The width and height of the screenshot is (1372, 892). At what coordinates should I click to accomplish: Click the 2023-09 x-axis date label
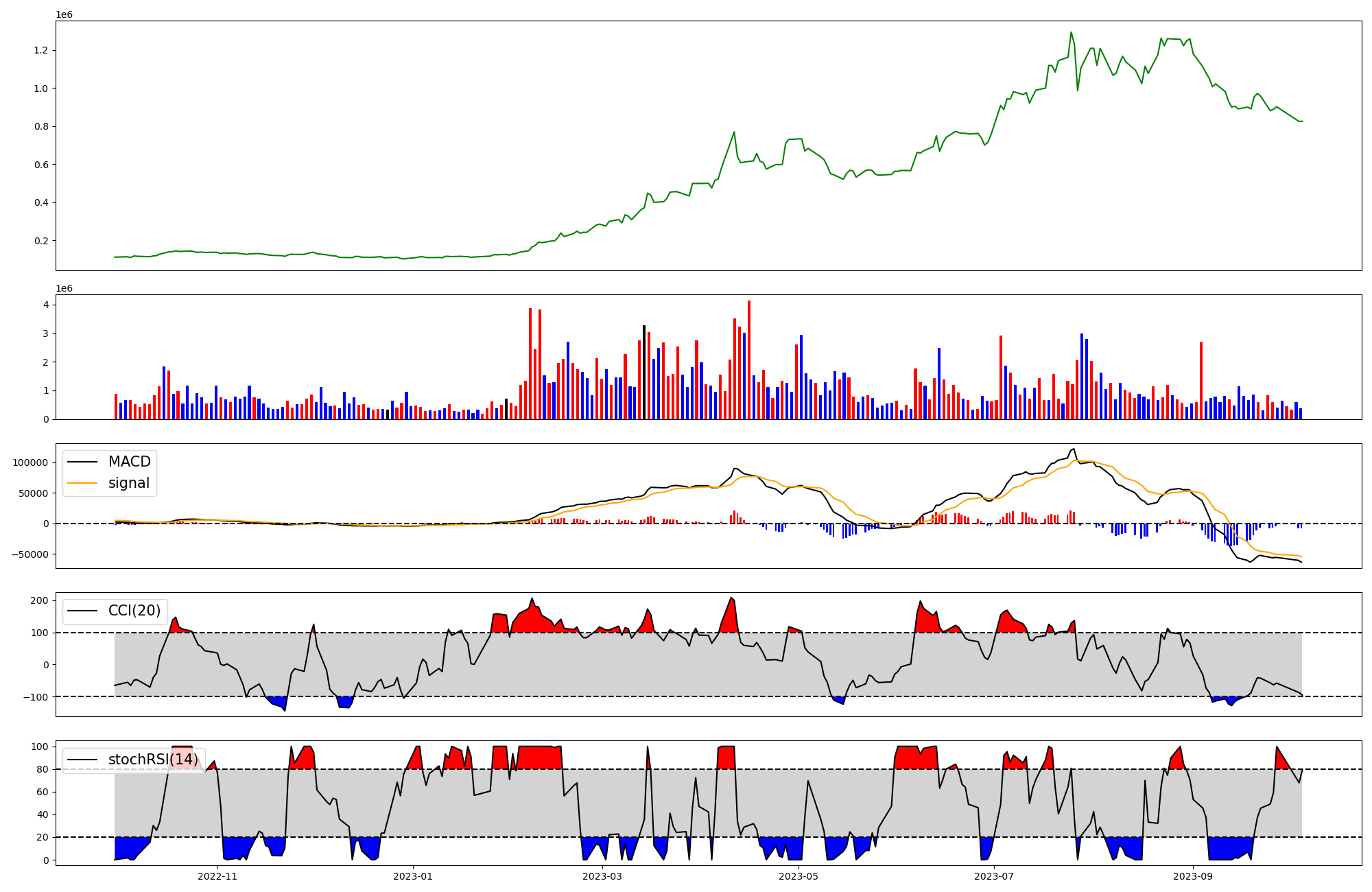click(1193, 876)
